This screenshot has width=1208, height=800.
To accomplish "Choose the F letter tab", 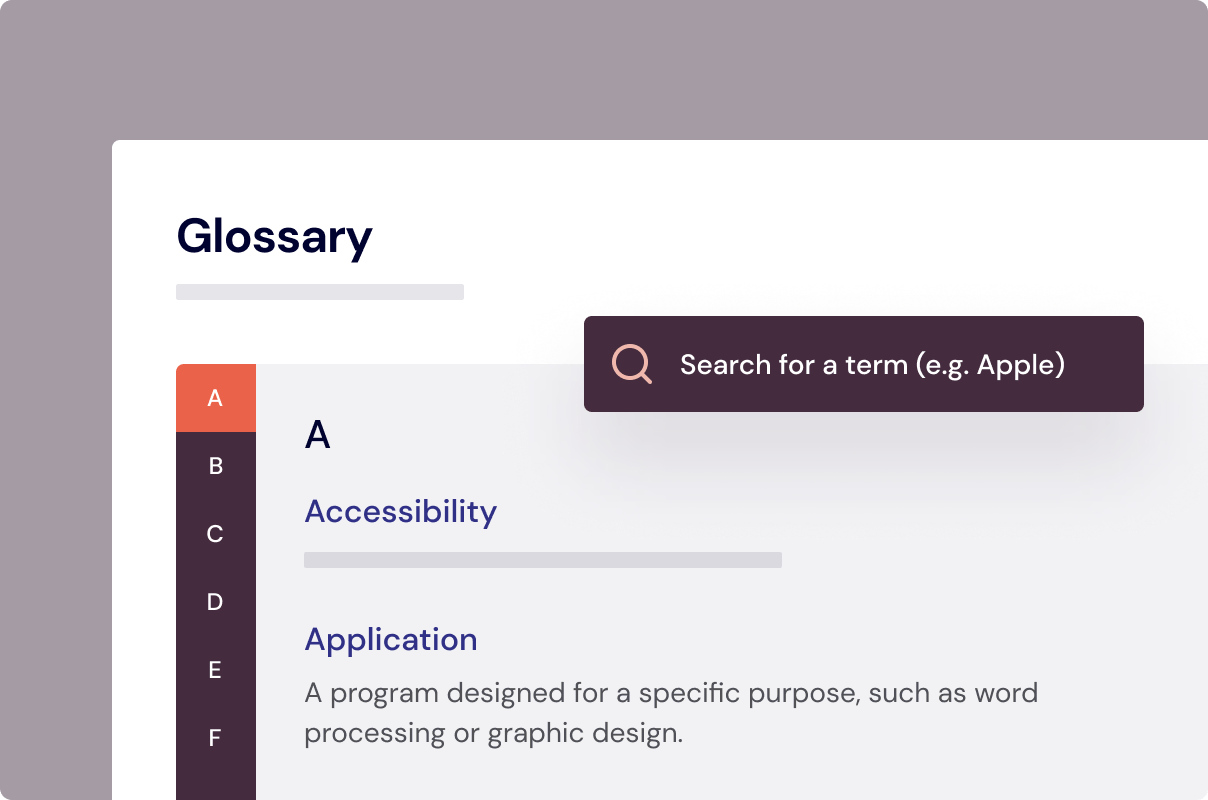I will (x=215, y=738).
